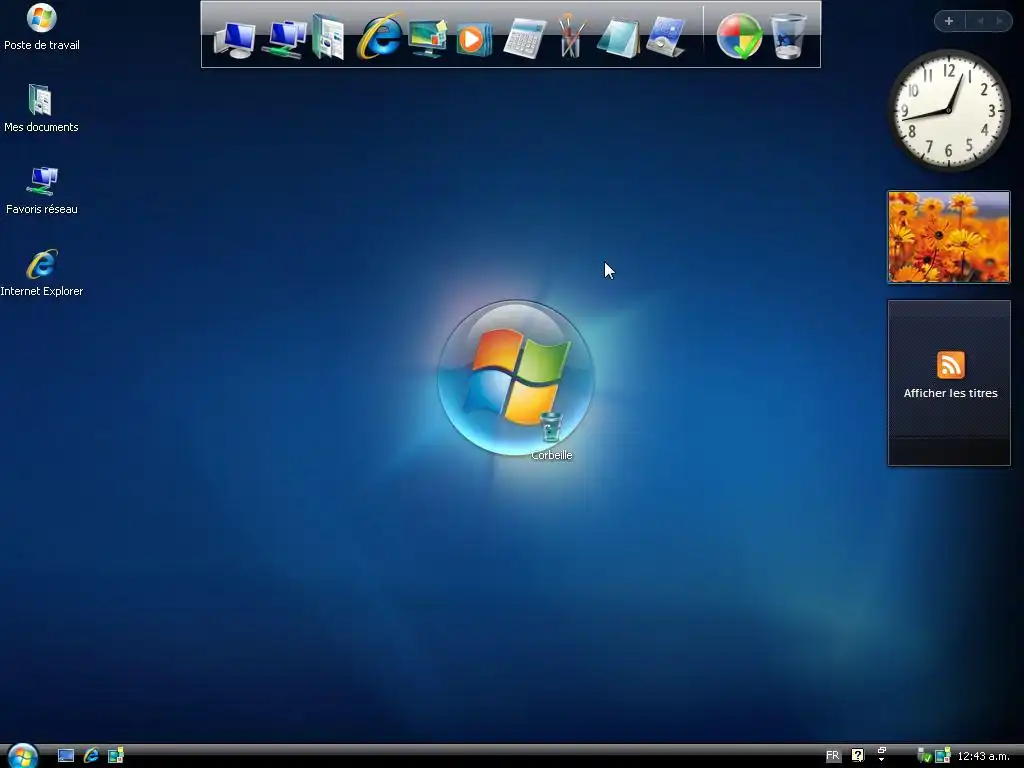Viewport: 1024px width, 768px height.
Task: Click the 12:43 a.m. taskbar clock
Action: pyautogui.click(x=984, y=756)
